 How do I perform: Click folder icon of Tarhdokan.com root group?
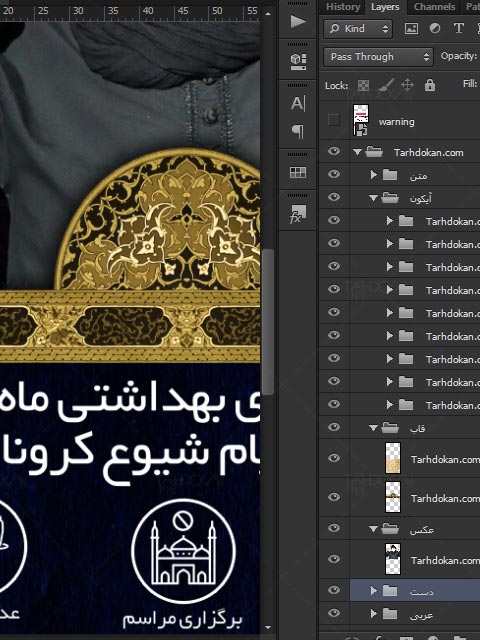click(374, 152)
